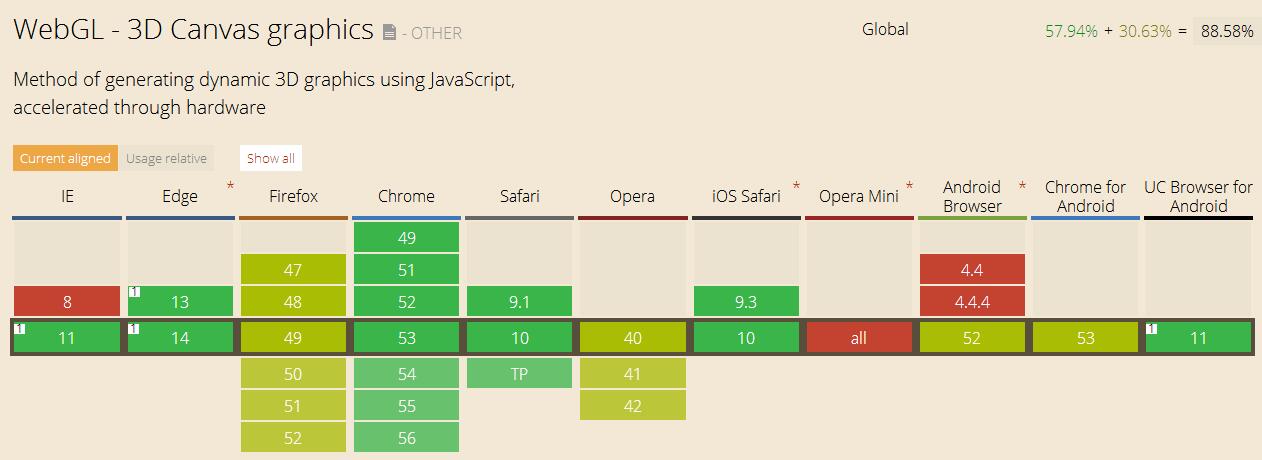This screenshot has height=460, width=1262.
Task: Select the Opera browser column header
Action: (633, 196)
